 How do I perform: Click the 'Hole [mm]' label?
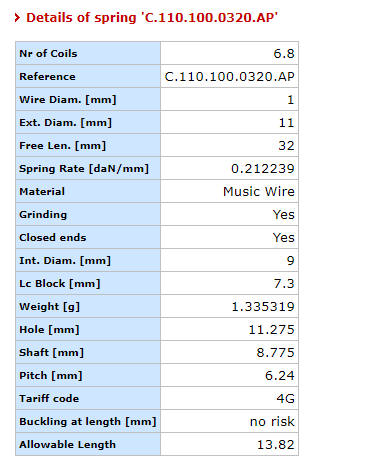tap(49, 330)
